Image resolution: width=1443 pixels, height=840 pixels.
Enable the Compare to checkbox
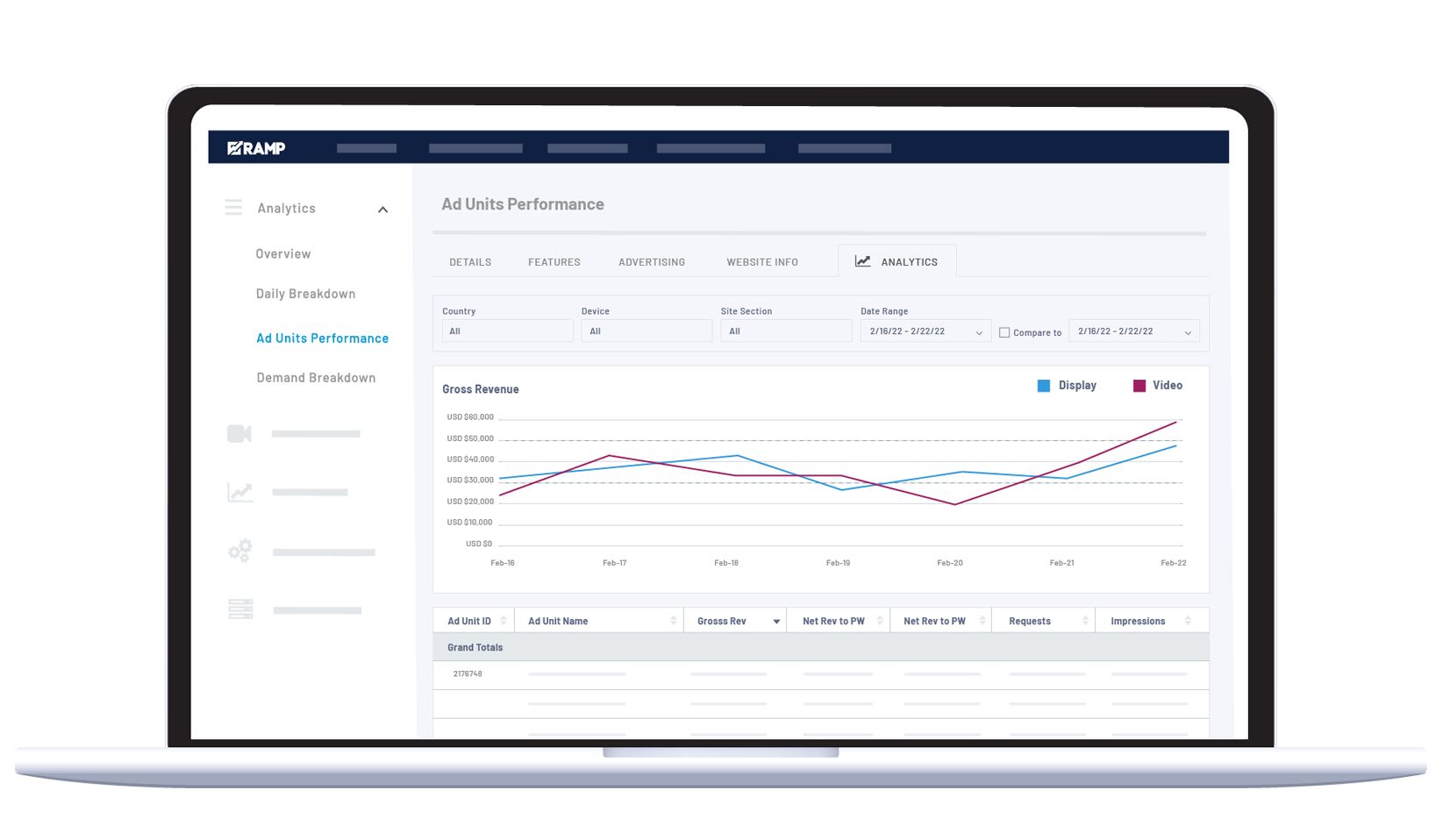click(x=1004, y=332)
